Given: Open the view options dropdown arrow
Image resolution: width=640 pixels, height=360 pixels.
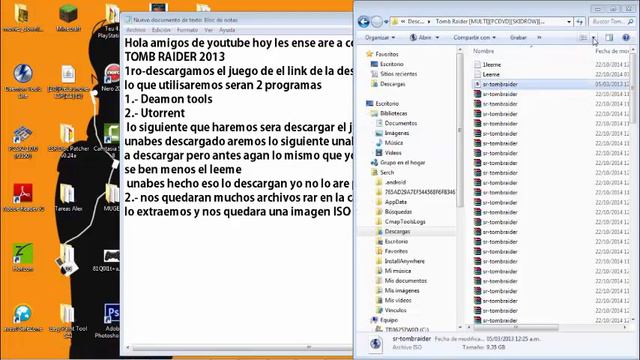Looking at the screenshot, I should (x=593, y=38).
